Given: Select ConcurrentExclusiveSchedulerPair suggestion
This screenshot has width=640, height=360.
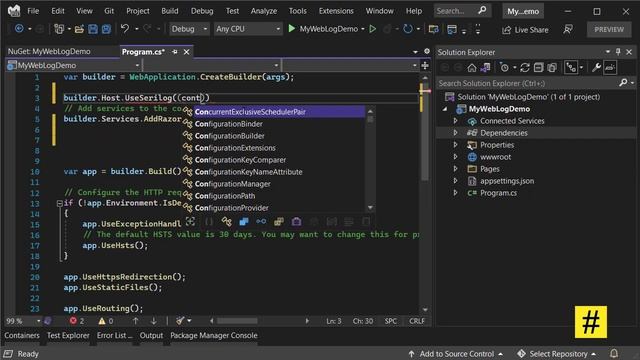Looking at the screenshot, I should click(273, 112).
